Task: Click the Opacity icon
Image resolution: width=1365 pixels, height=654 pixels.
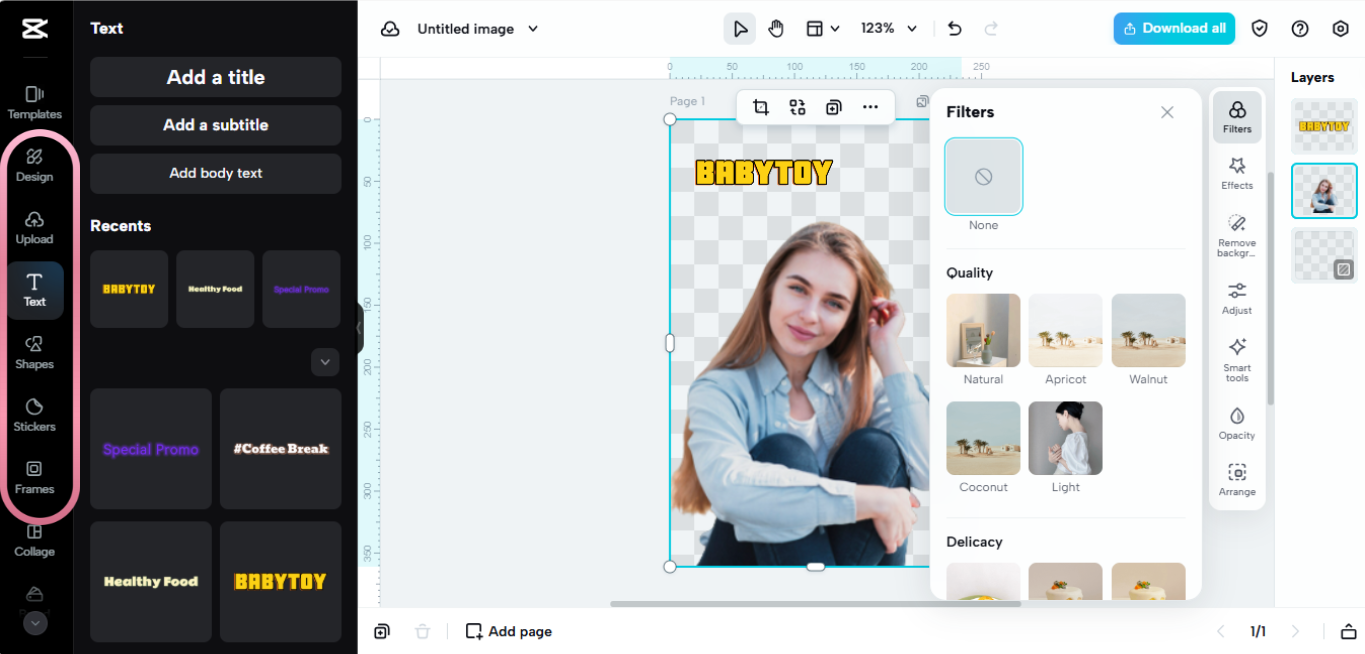Action: [1237, 423]
